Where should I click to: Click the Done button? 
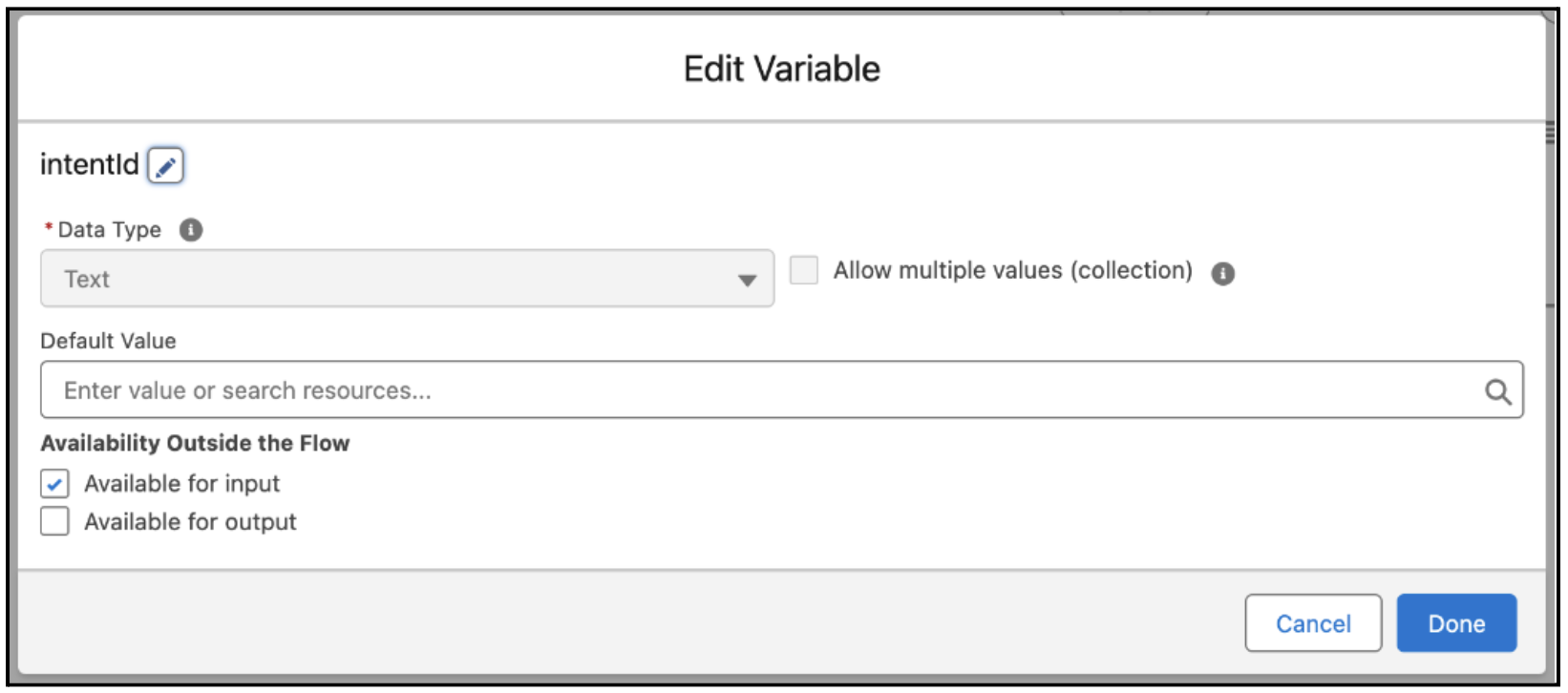[1455, 623]
